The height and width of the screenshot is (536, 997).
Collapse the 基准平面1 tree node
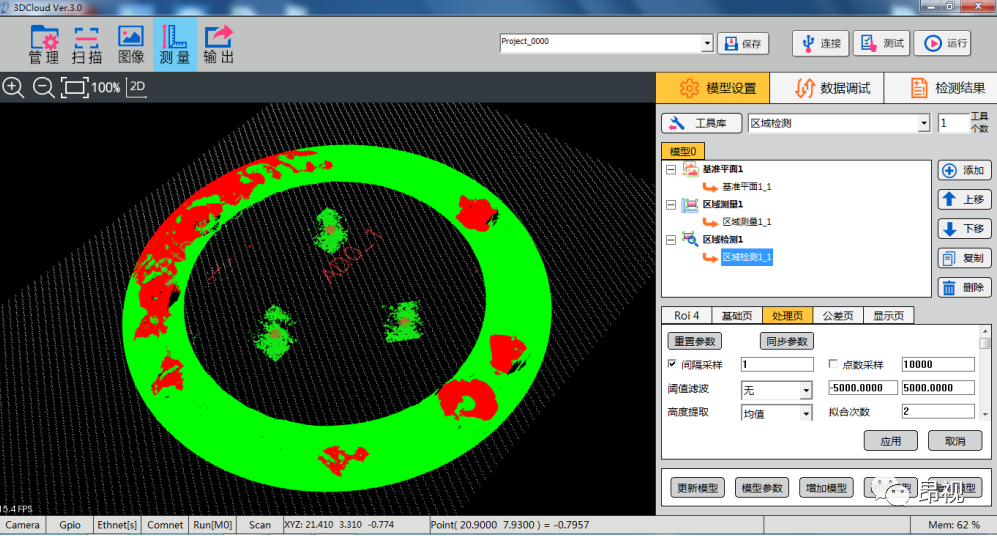pos(671,170)
